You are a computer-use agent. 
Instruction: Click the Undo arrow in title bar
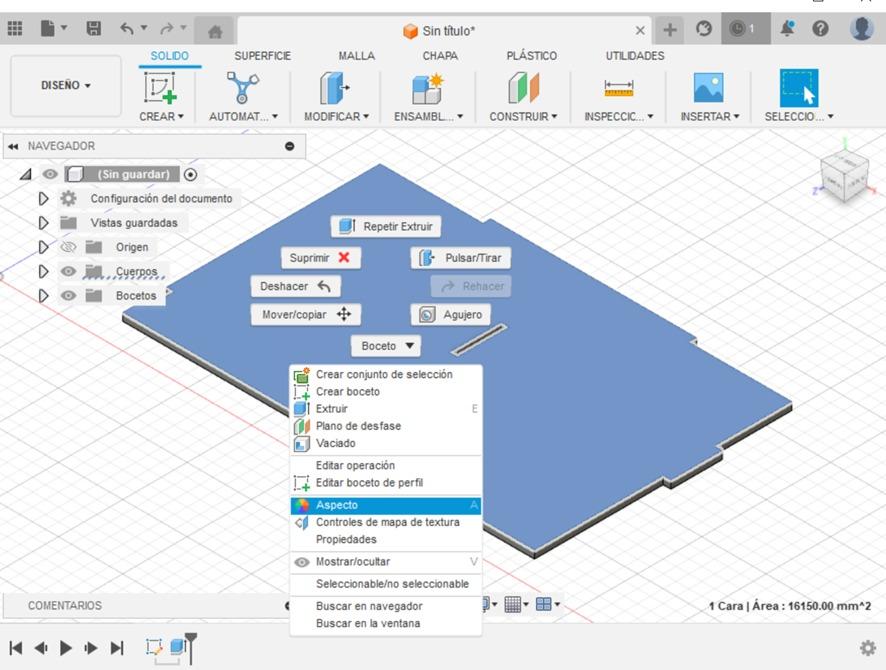coord(127,28)
